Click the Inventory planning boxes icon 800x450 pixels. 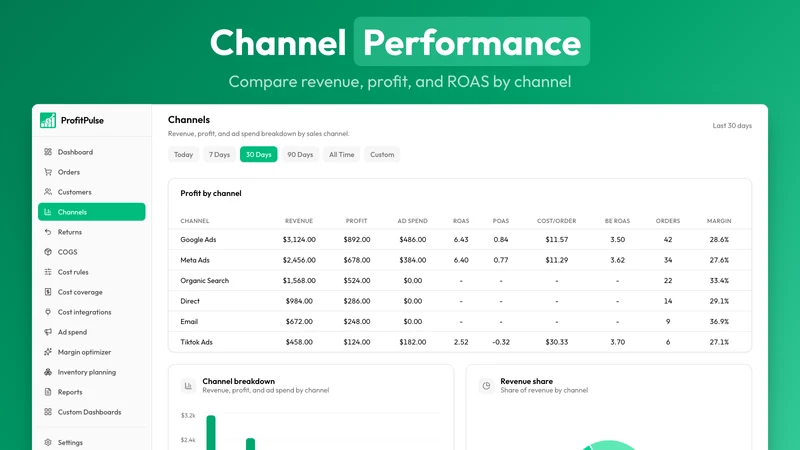(x=48, y=372)
